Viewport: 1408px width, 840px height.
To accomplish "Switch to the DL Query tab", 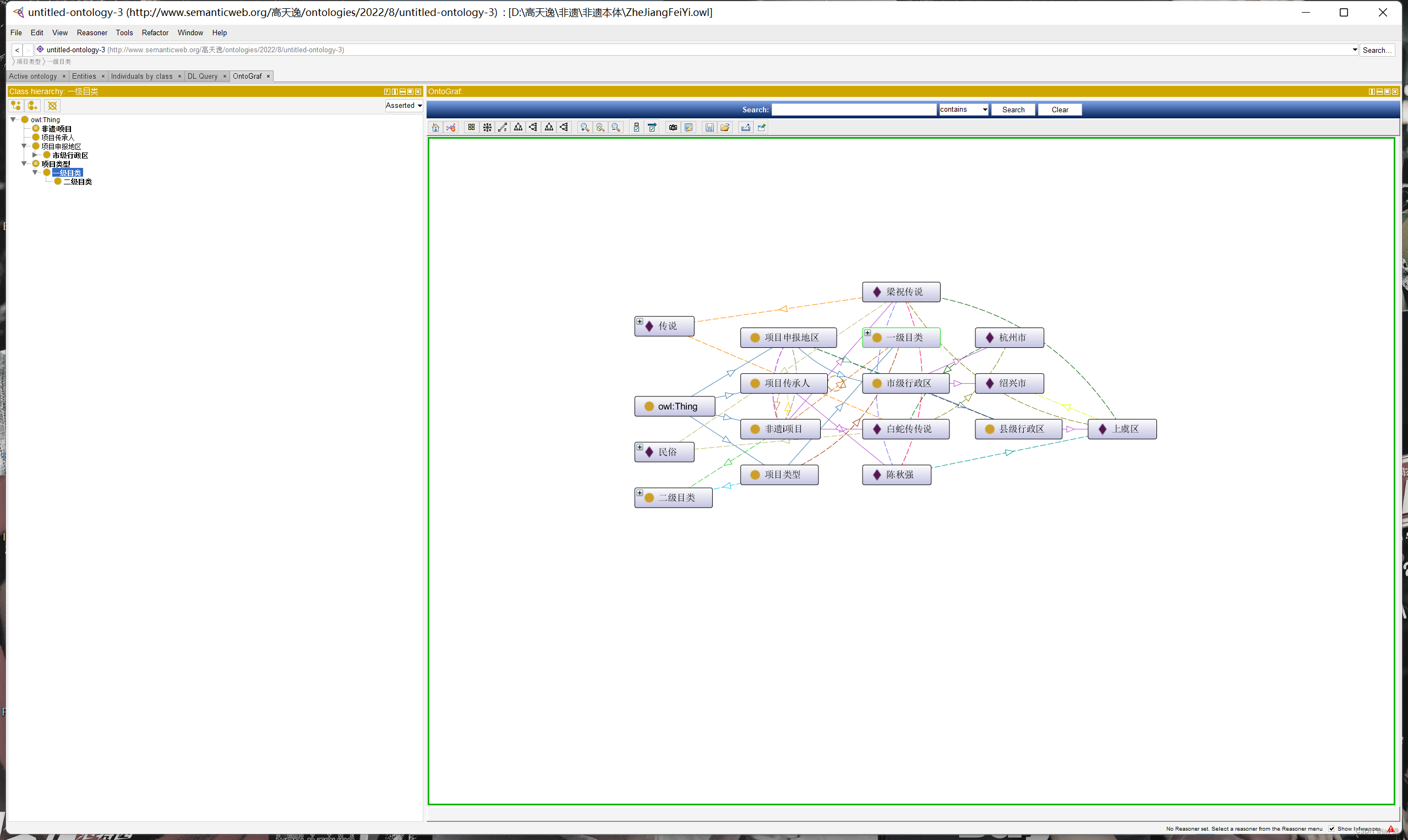I will 202,77.
